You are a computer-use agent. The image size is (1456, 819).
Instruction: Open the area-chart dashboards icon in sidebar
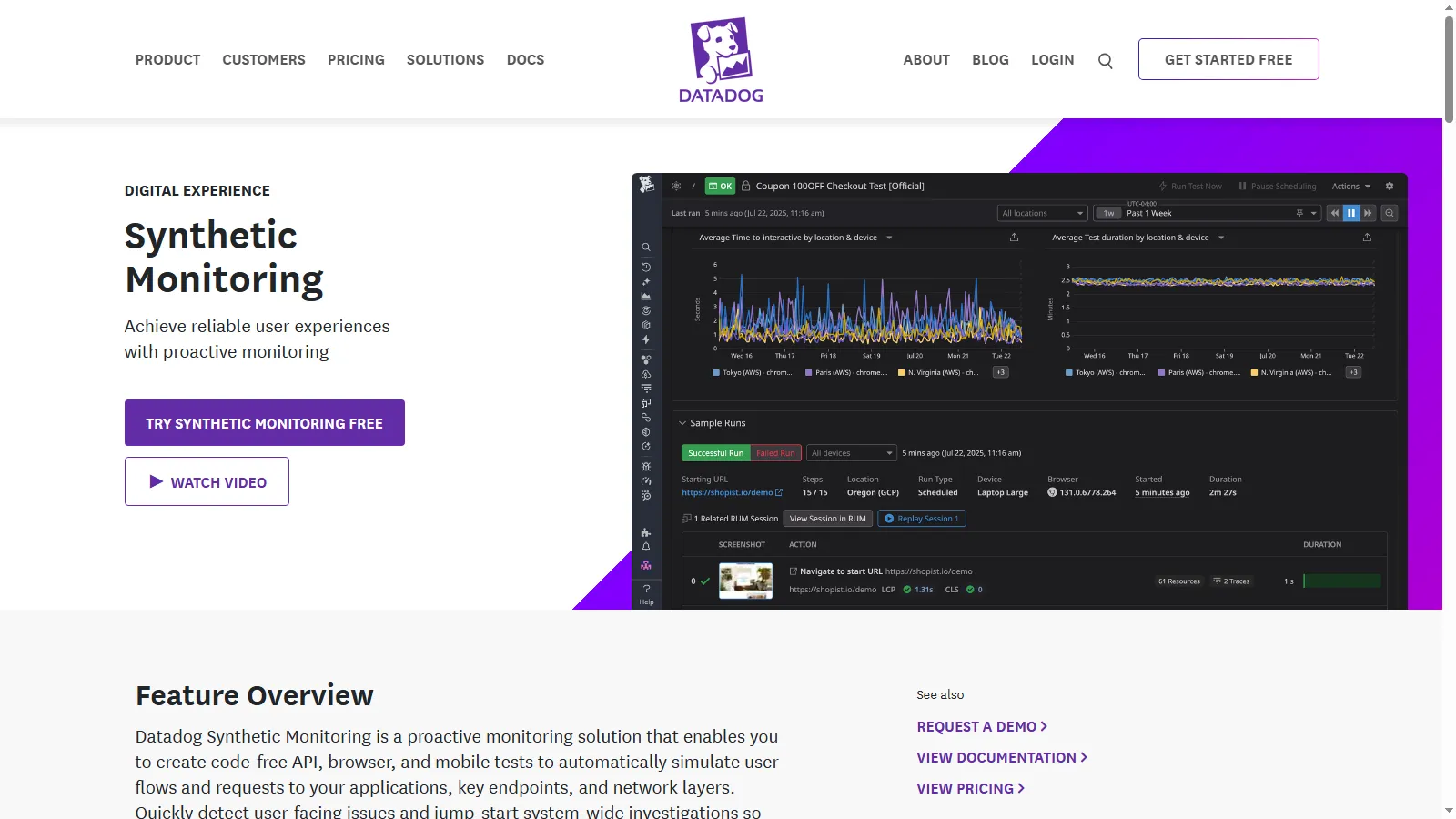click(646, 296)
